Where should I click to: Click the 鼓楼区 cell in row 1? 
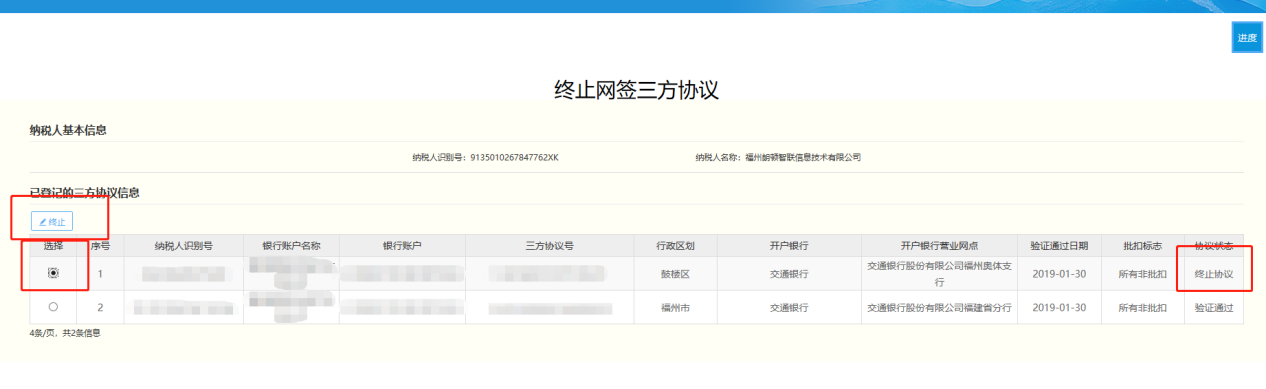[675, 274]
